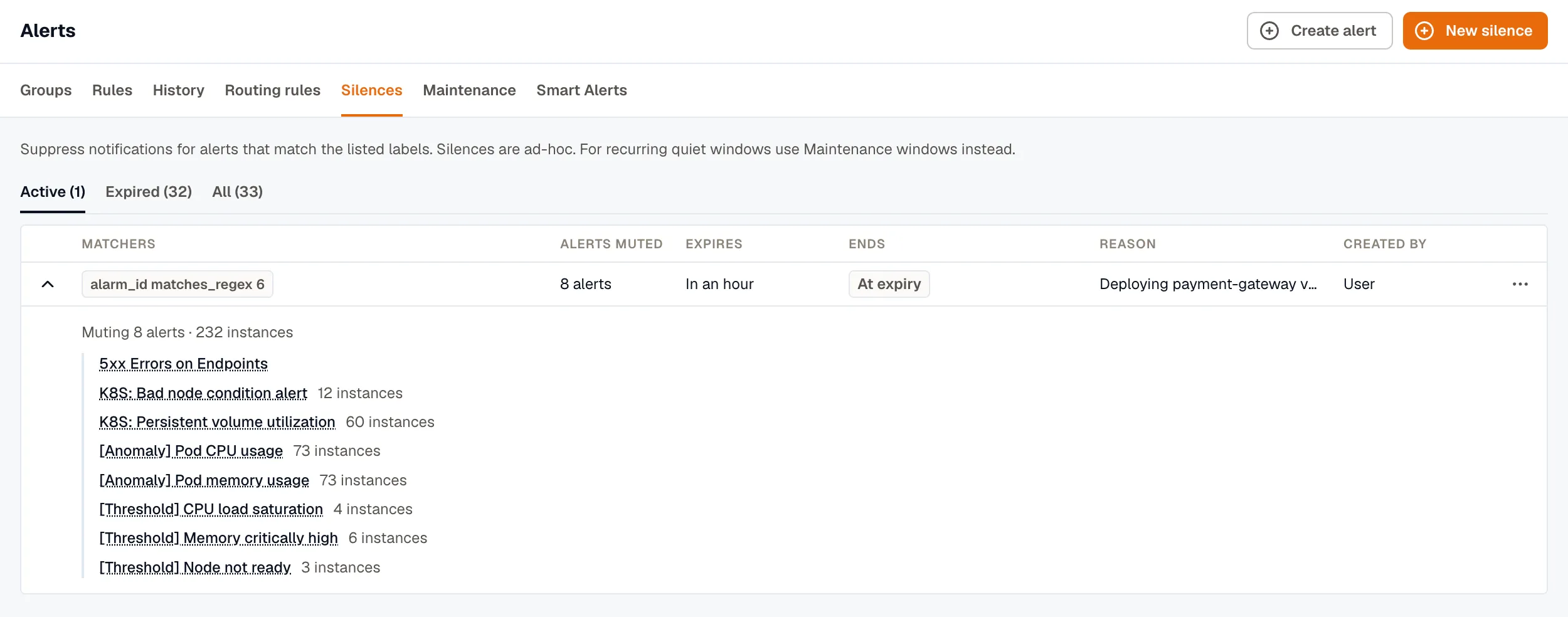The image size is (1568, 617).
Task: Open the Maintenance tab
Action: [470, 90]
